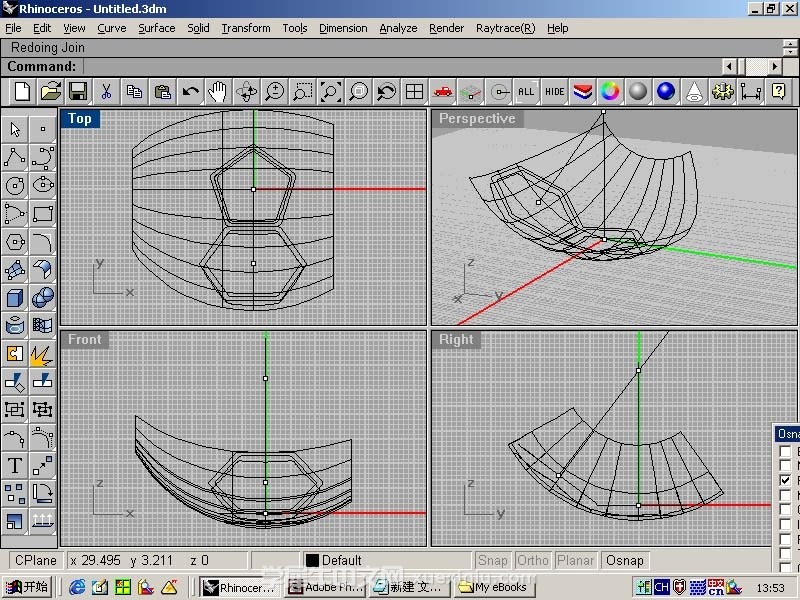Click the CH language indicator in tray
This screenshot has width=800, height=600.
tap(662, 587)
